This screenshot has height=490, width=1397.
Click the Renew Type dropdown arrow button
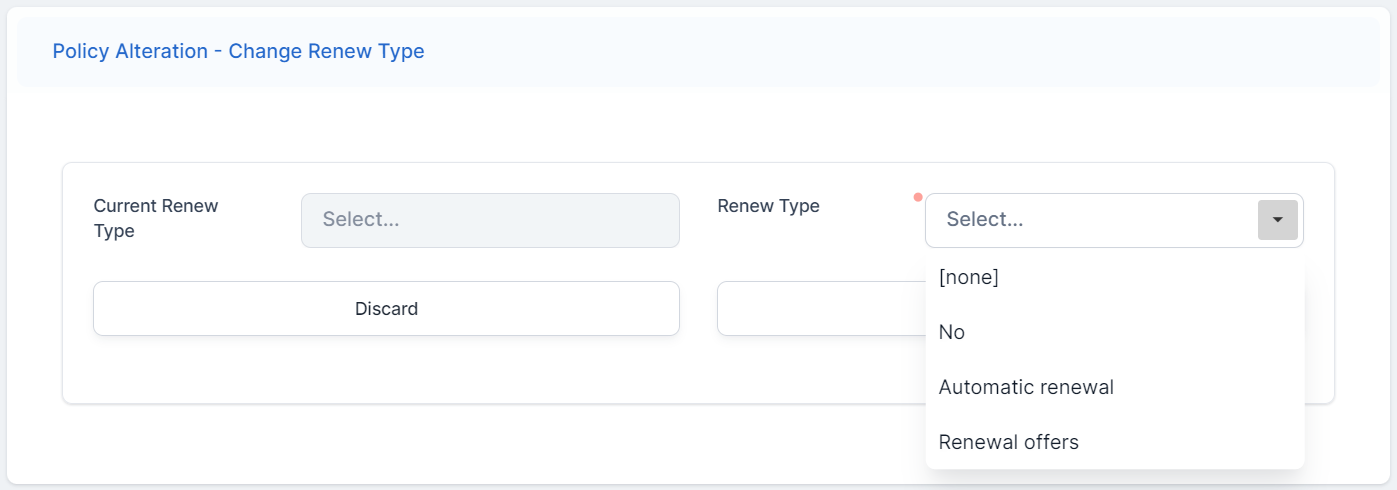(1277, 220)
